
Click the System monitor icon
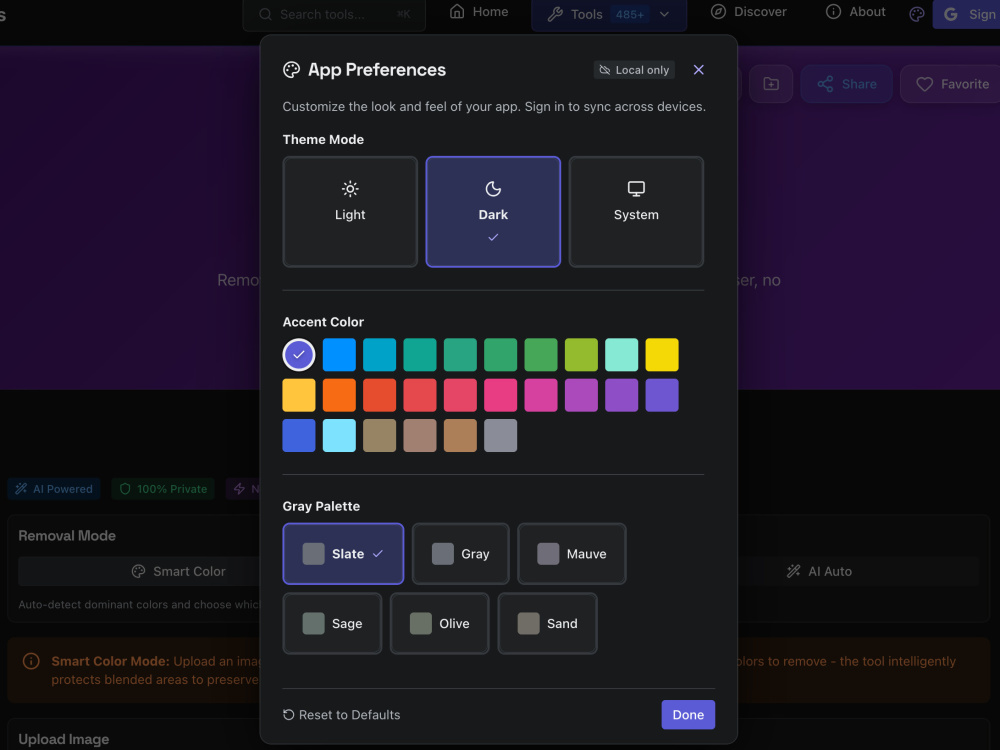click(636, 189)
